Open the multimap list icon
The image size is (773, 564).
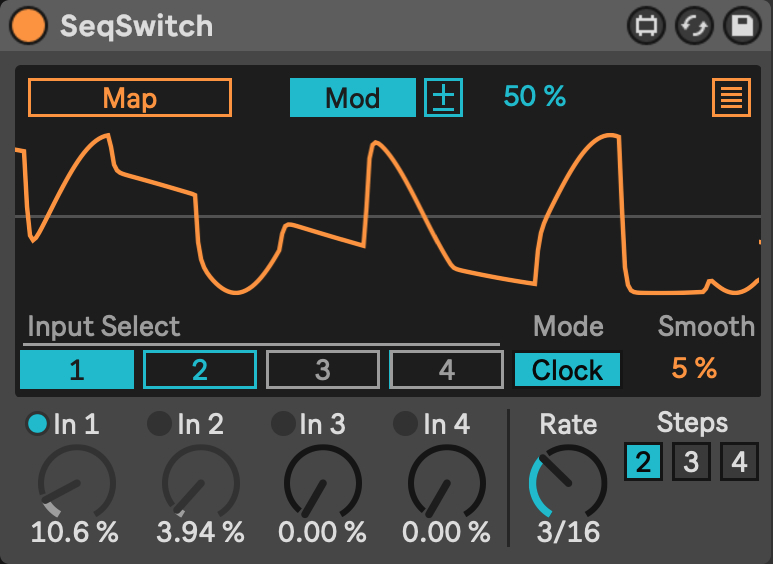732,98
